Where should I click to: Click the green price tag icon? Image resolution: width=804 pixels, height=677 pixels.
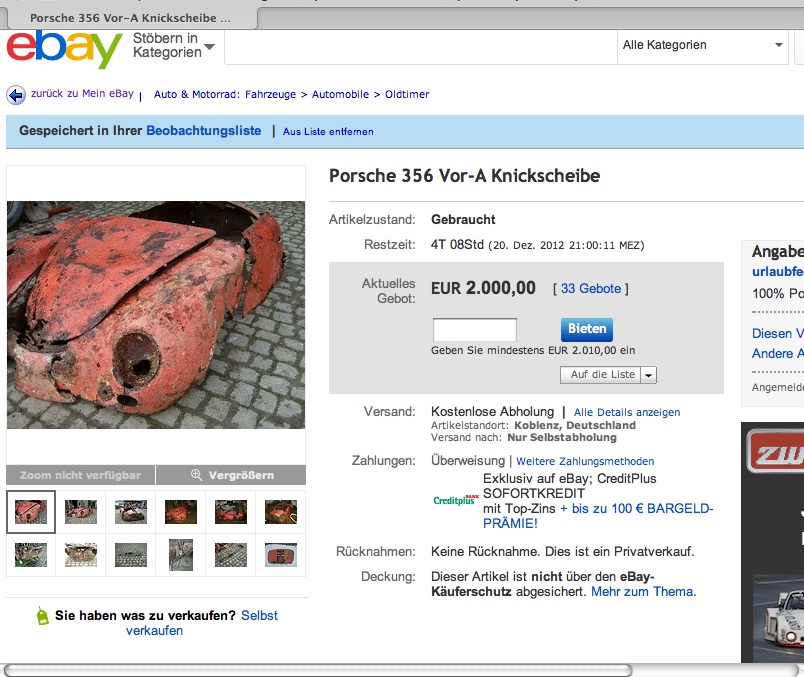click(43, 616)
